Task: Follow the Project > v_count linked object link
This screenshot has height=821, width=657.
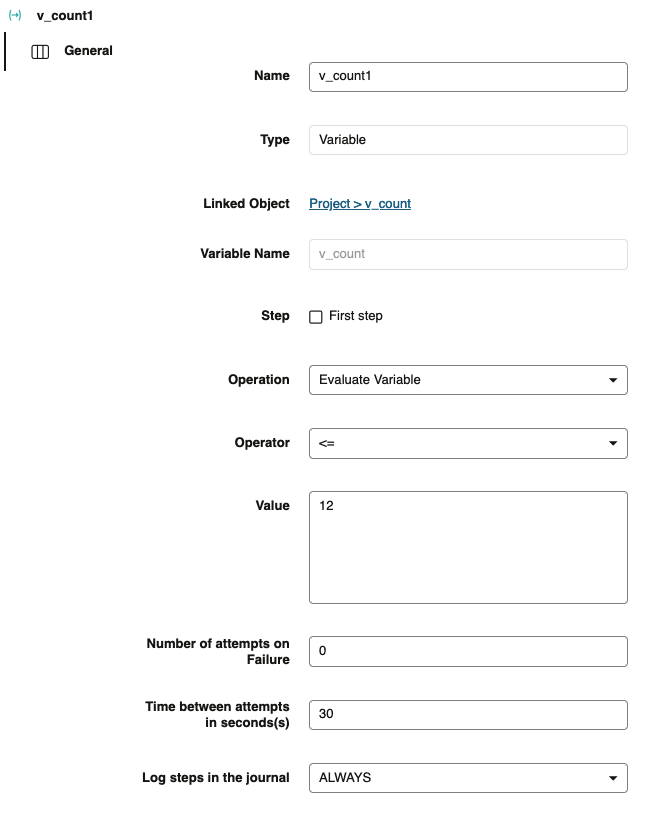Action: pyautogui.click(x=360, y=204)
